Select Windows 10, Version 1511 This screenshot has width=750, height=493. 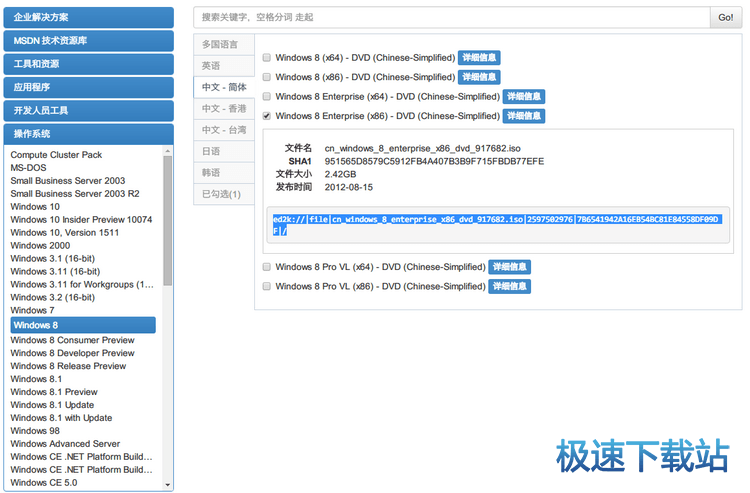(x=65, y=232)
